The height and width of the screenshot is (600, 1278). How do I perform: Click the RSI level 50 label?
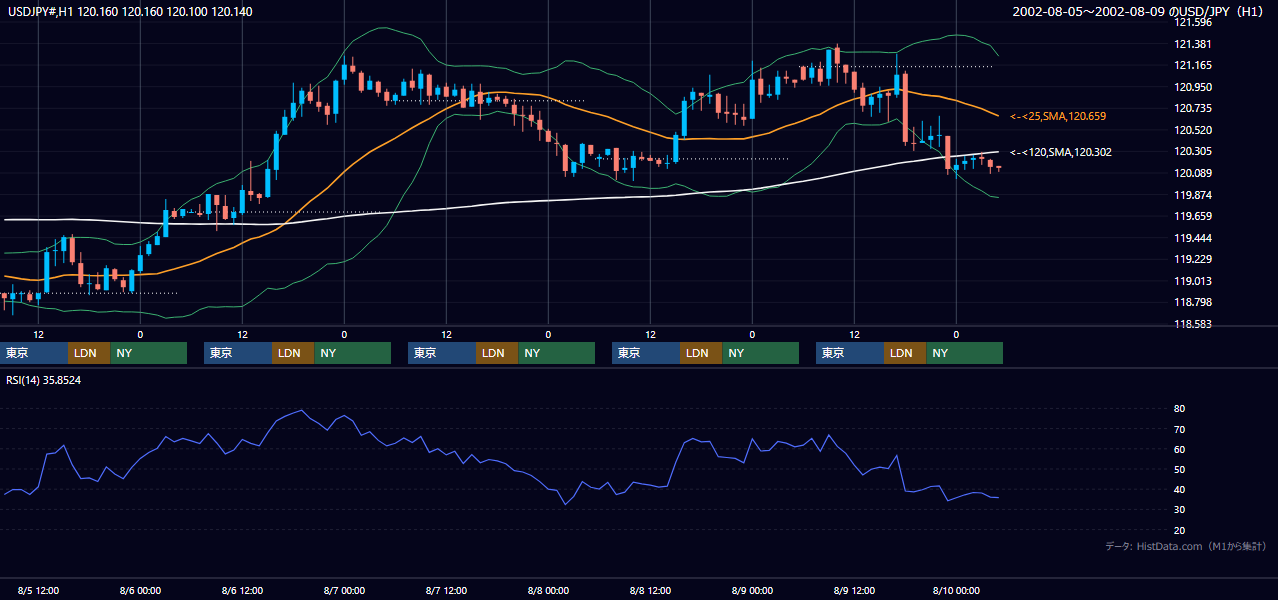[x=1179, y=469]
